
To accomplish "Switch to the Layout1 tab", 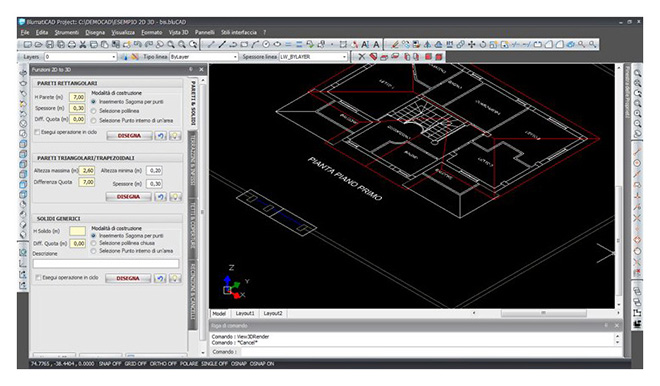I will 245,314.
